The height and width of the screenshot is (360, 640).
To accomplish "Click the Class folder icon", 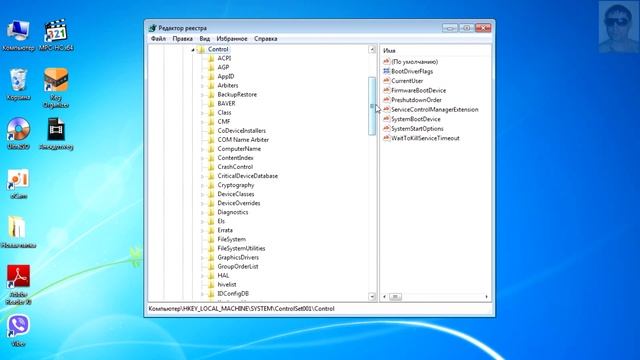I will 211,113.
